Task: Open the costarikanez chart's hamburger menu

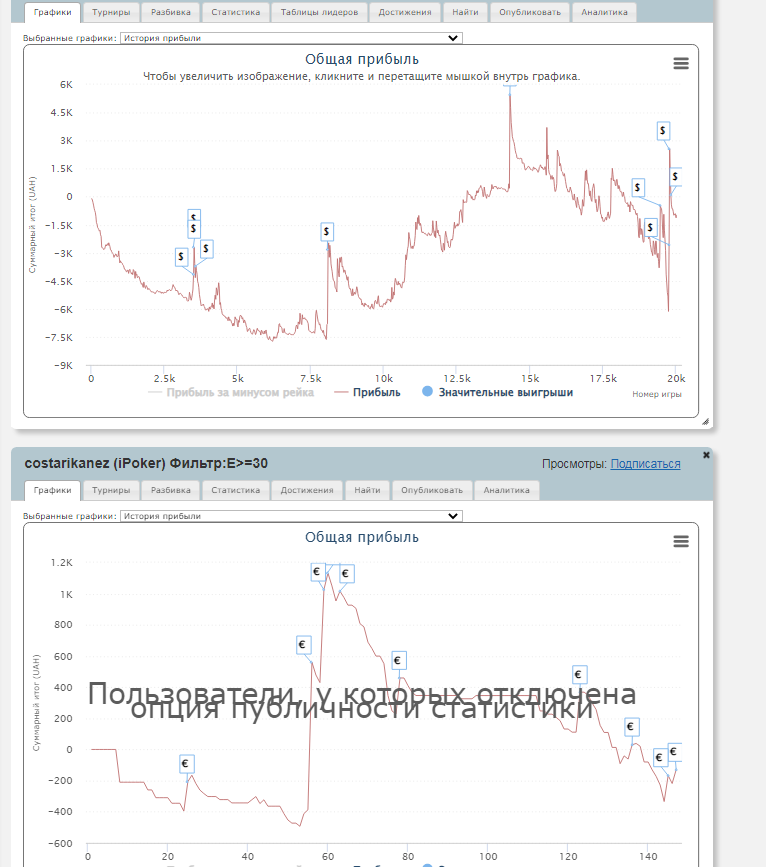Action: coord(681,541)
